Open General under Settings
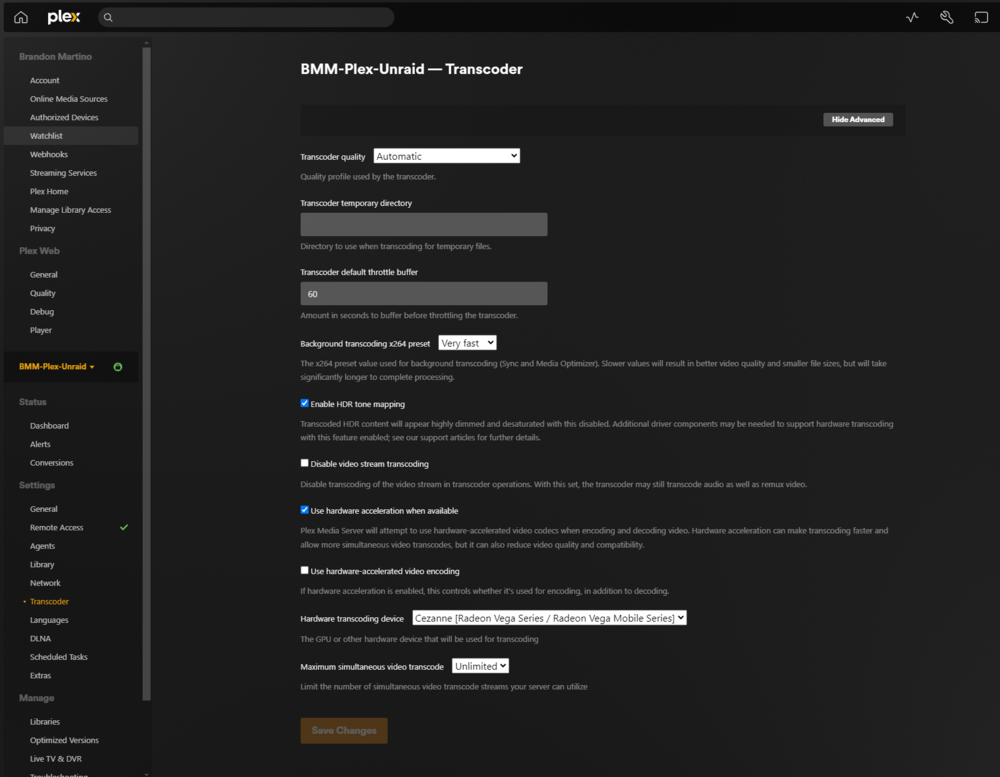Viewport: 1000px width, 777px height. click(x=43, y=509)
